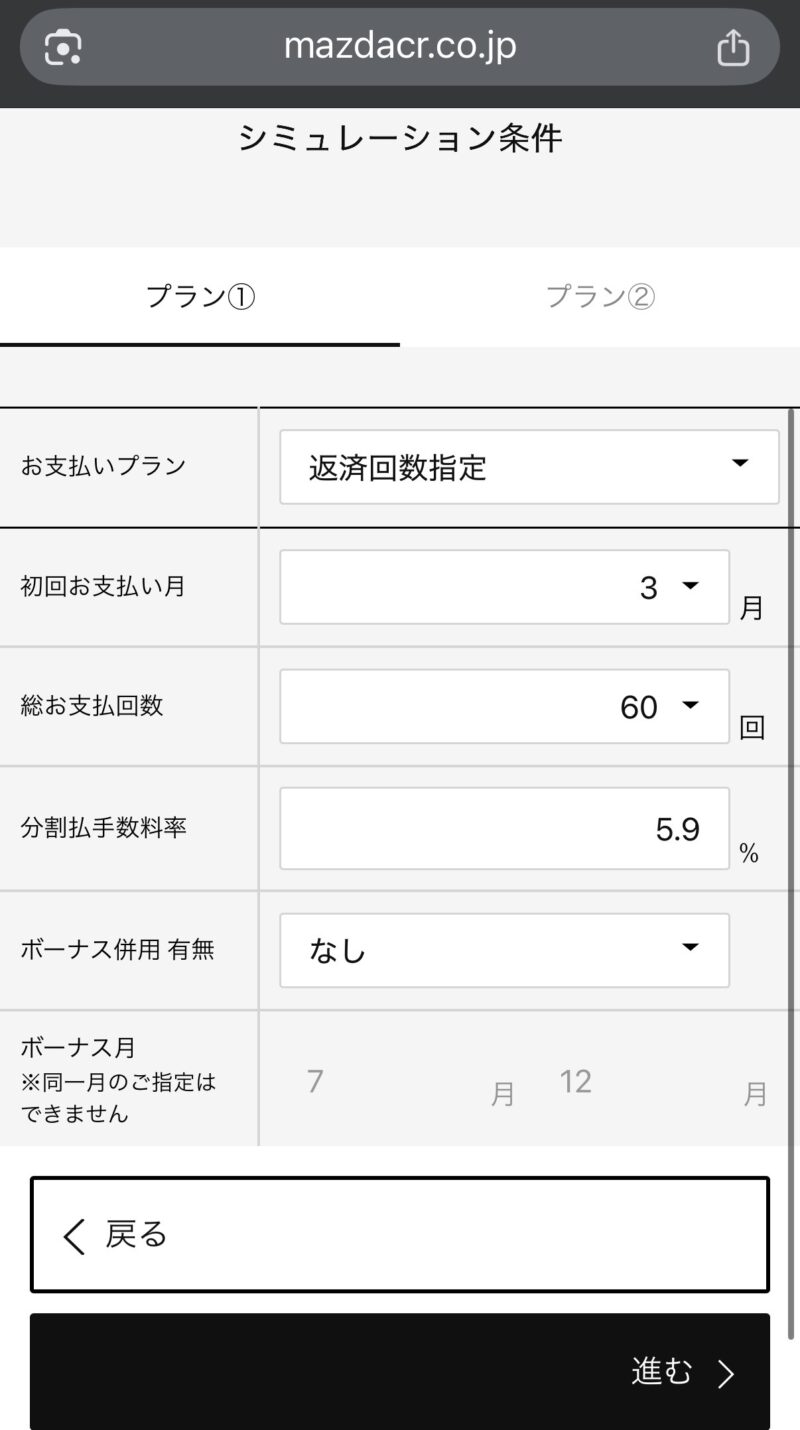Viewport: 800px width, 1430px height.
Task: Select the プラン① tab
Action: point(200,297)
